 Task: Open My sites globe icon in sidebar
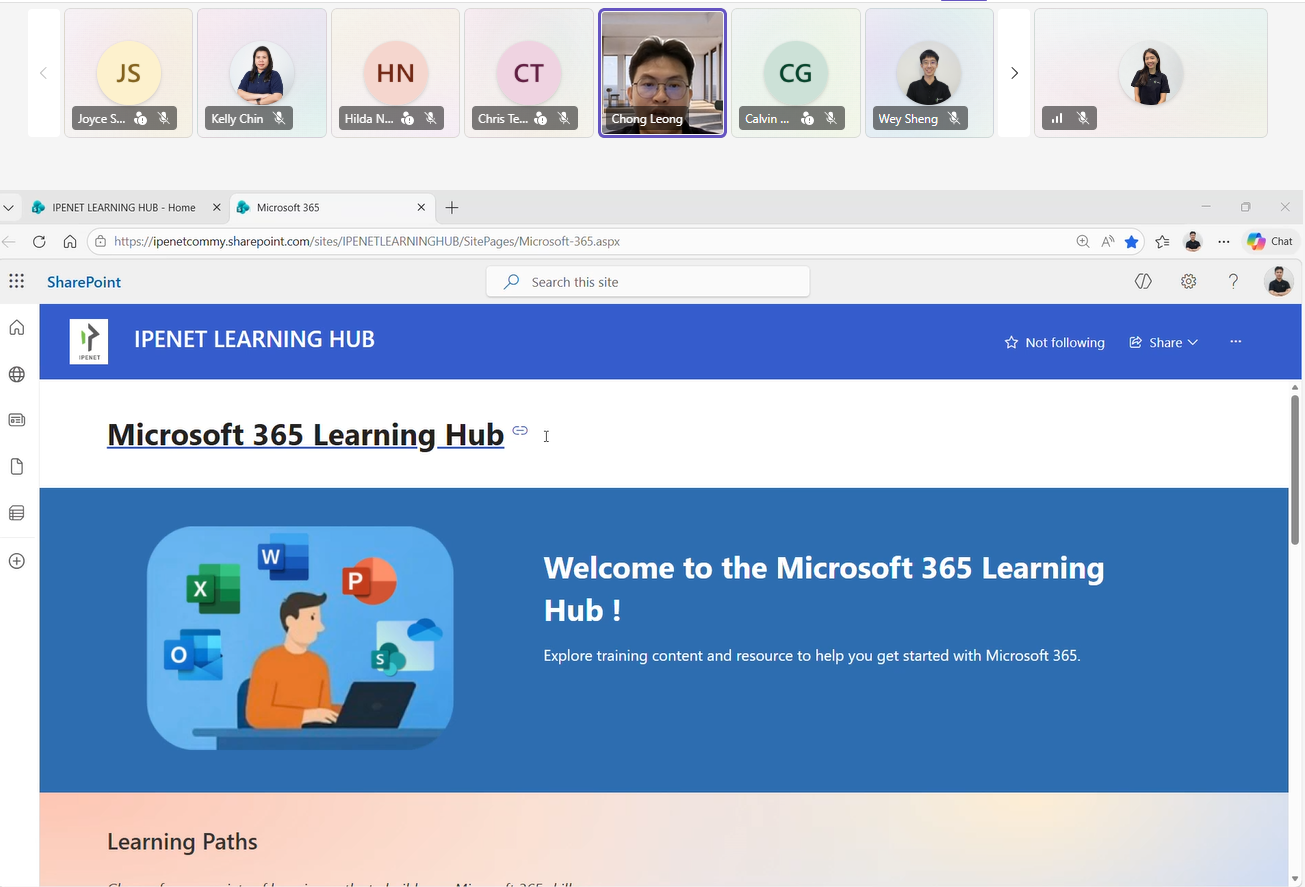(x=16, y=374)
